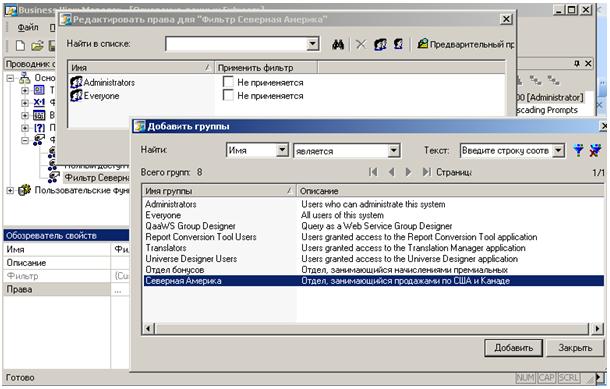This screenshot has width=610, height=389.
Task: Click the pin icon of the right panel
Action: click(577, 63)
